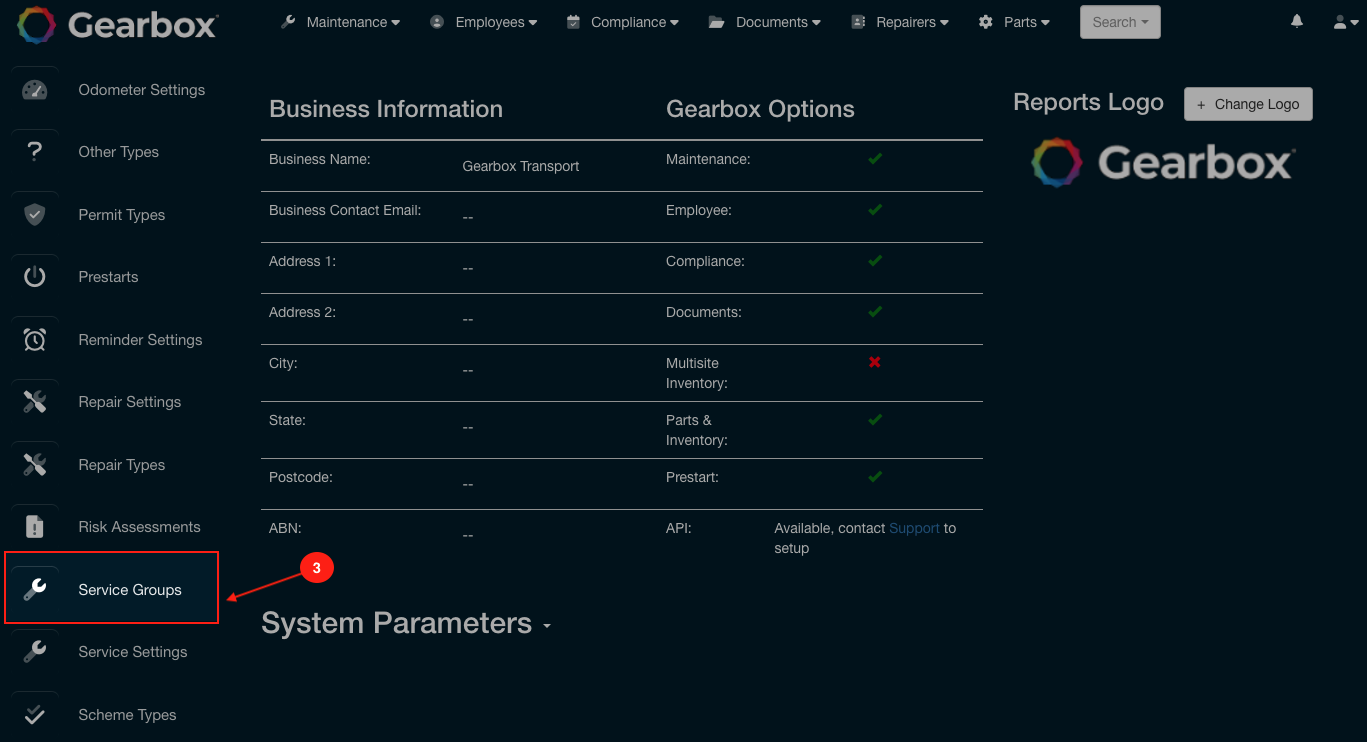Open Prestarts in sidebar
Screen dimensions: 1367x742
108,277
